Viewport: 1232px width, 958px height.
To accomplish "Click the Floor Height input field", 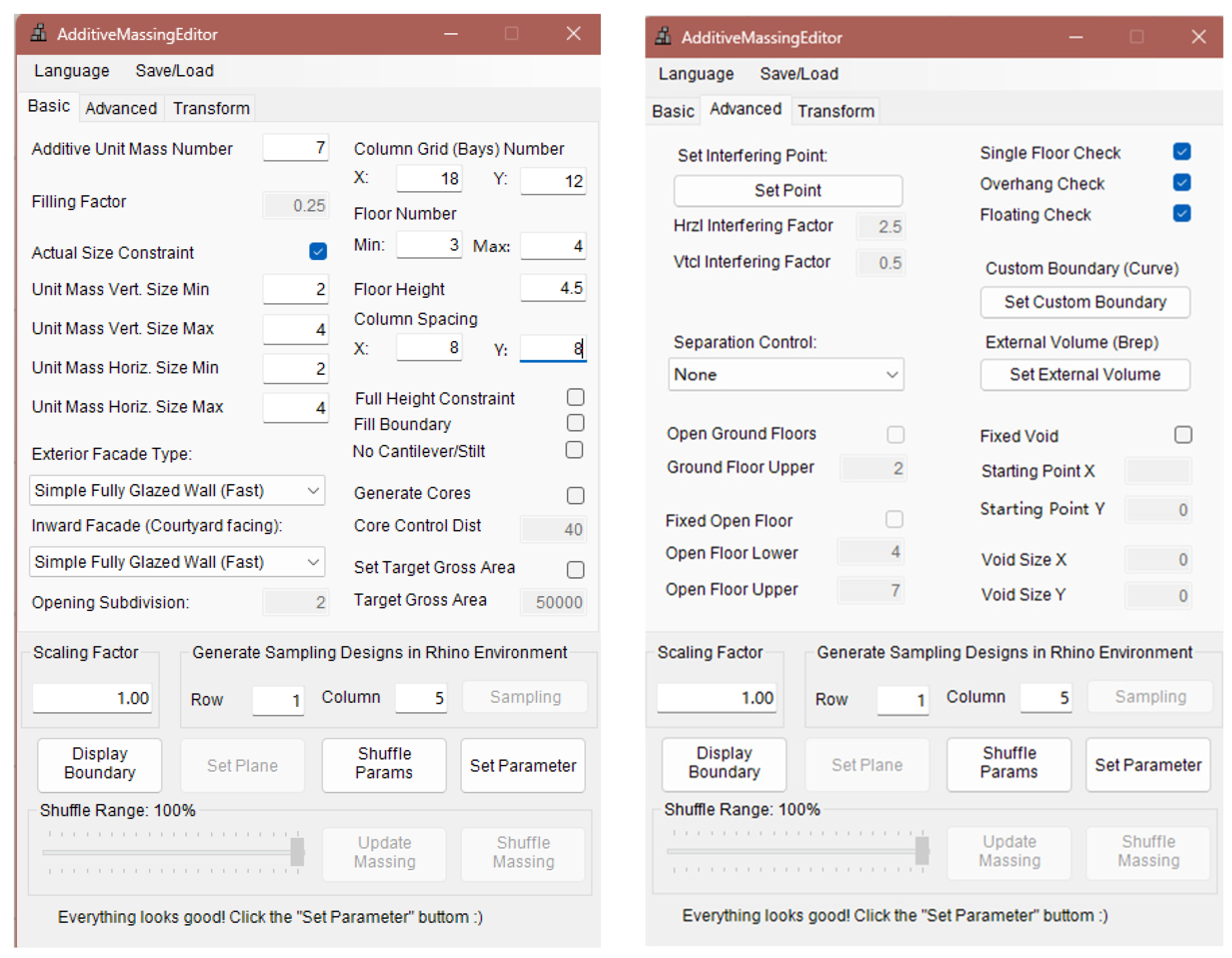I will click(x=552, y=288).
